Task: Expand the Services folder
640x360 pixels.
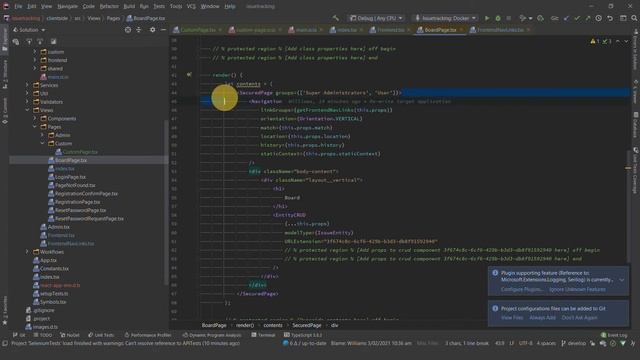Action: [x=27, y=85]
